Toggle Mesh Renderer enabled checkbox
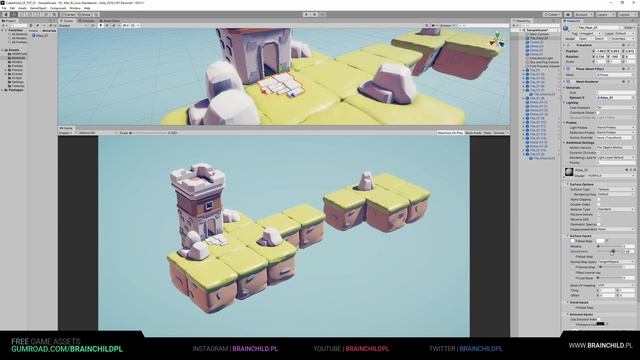The image size is (640, 360). click(x=573, y=82)
